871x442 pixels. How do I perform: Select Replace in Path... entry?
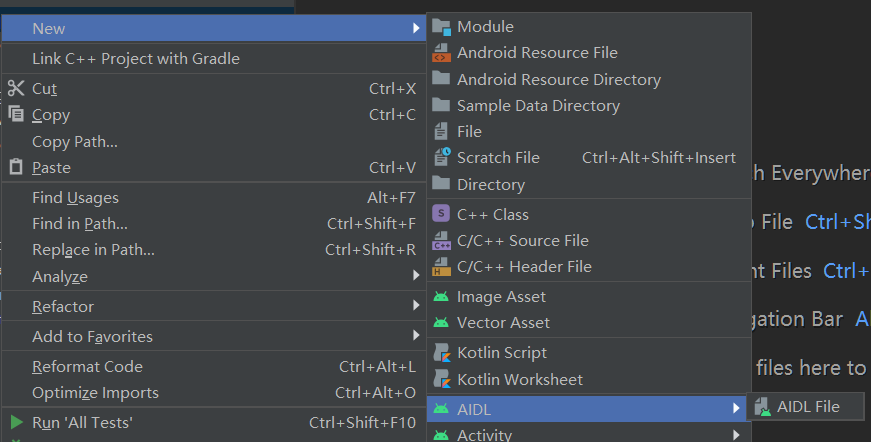point(214,250)
